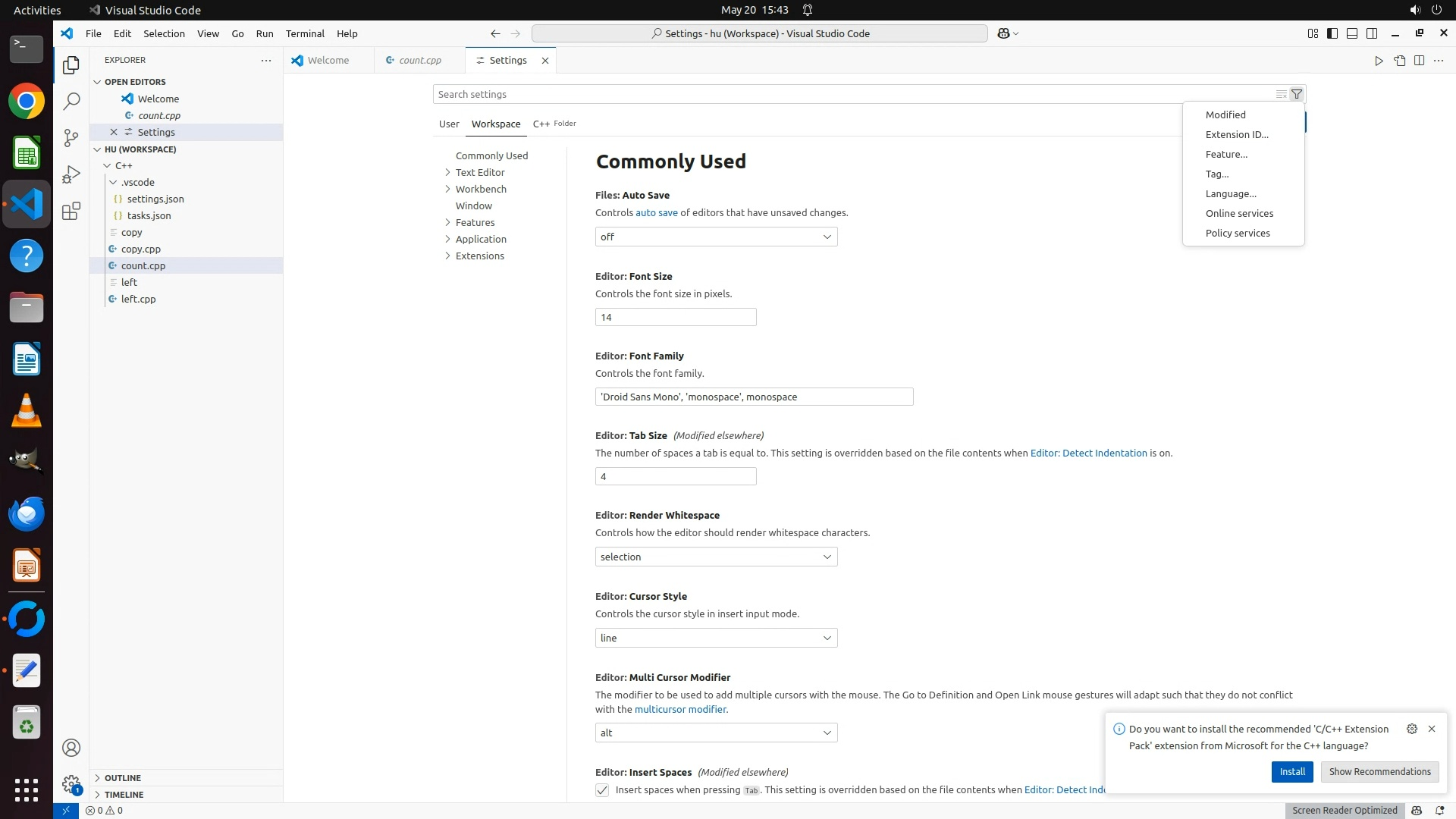Click Install button in the notification
This screenshot has width=1456, height=819.
1292,771
